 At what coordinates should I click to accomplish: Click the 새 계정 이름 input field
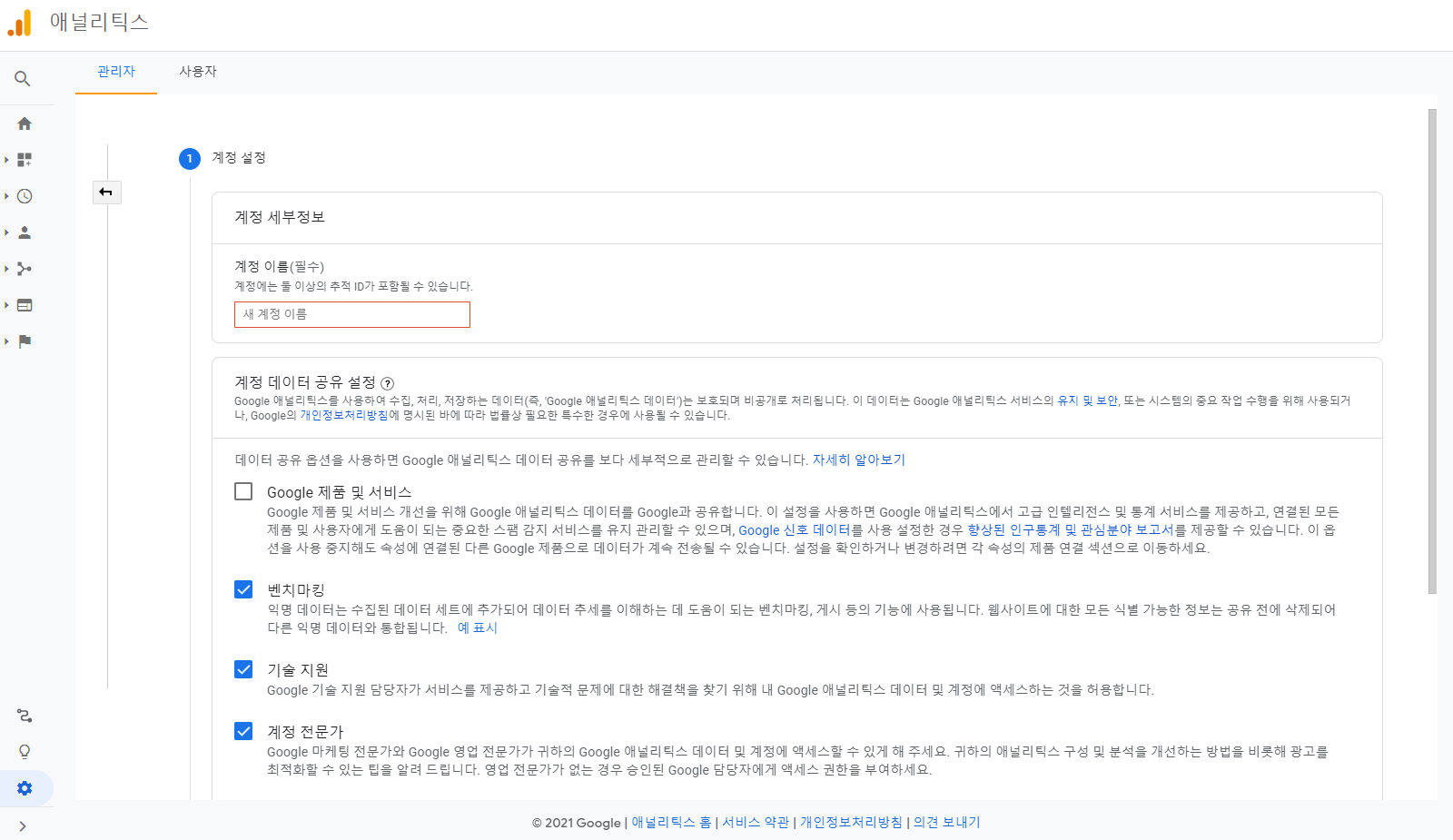click(352, 314)
